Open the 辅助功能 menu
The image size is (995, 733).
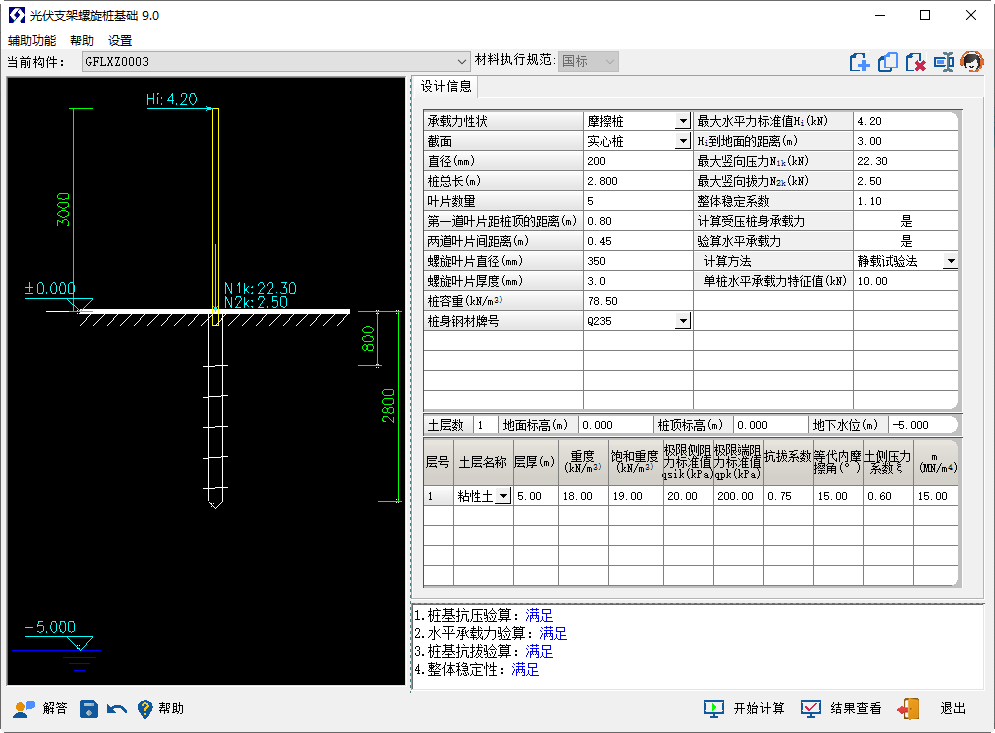coord(32,41)
